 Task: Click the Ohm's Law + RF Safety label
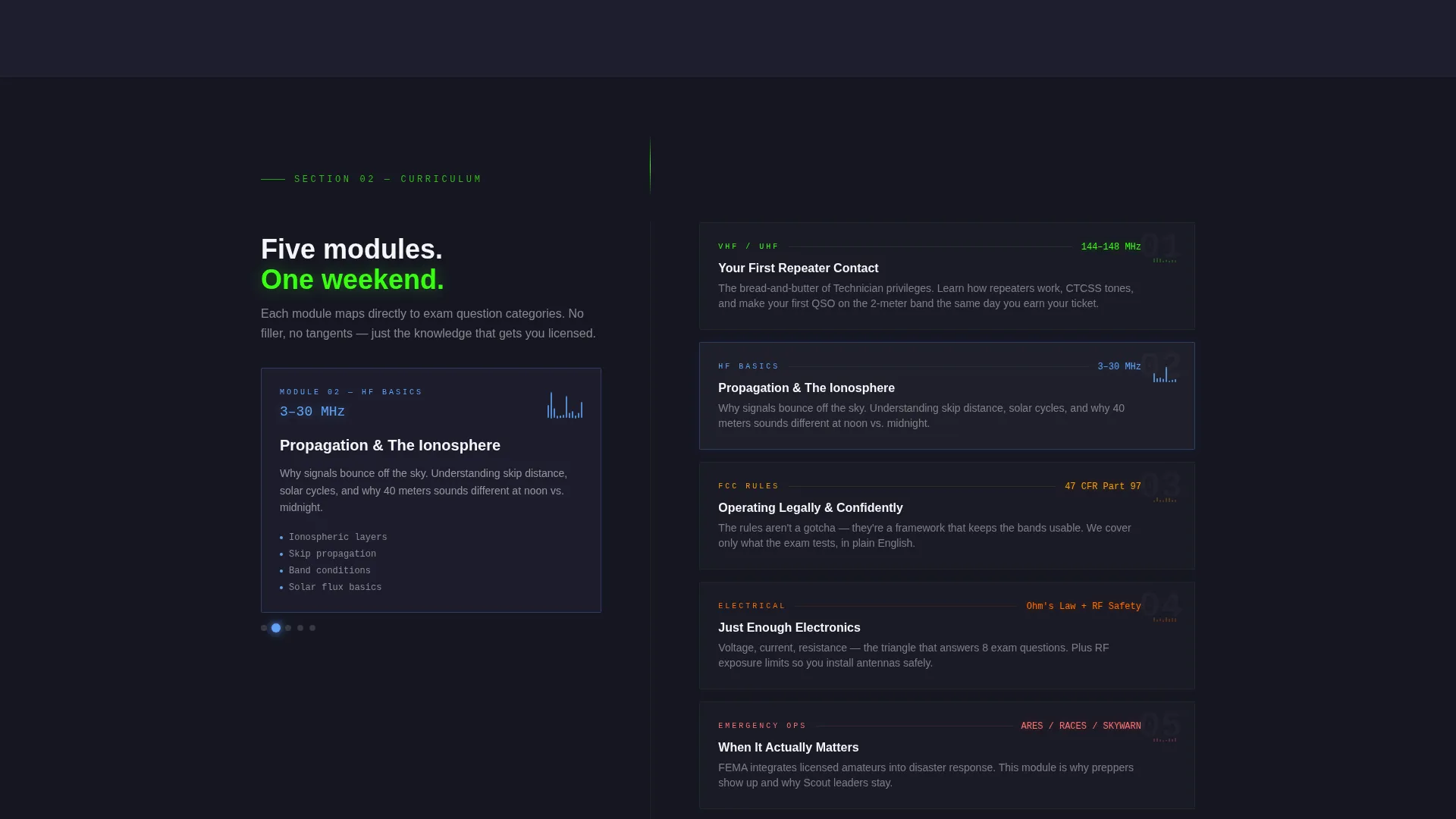tap(1084, 606)
